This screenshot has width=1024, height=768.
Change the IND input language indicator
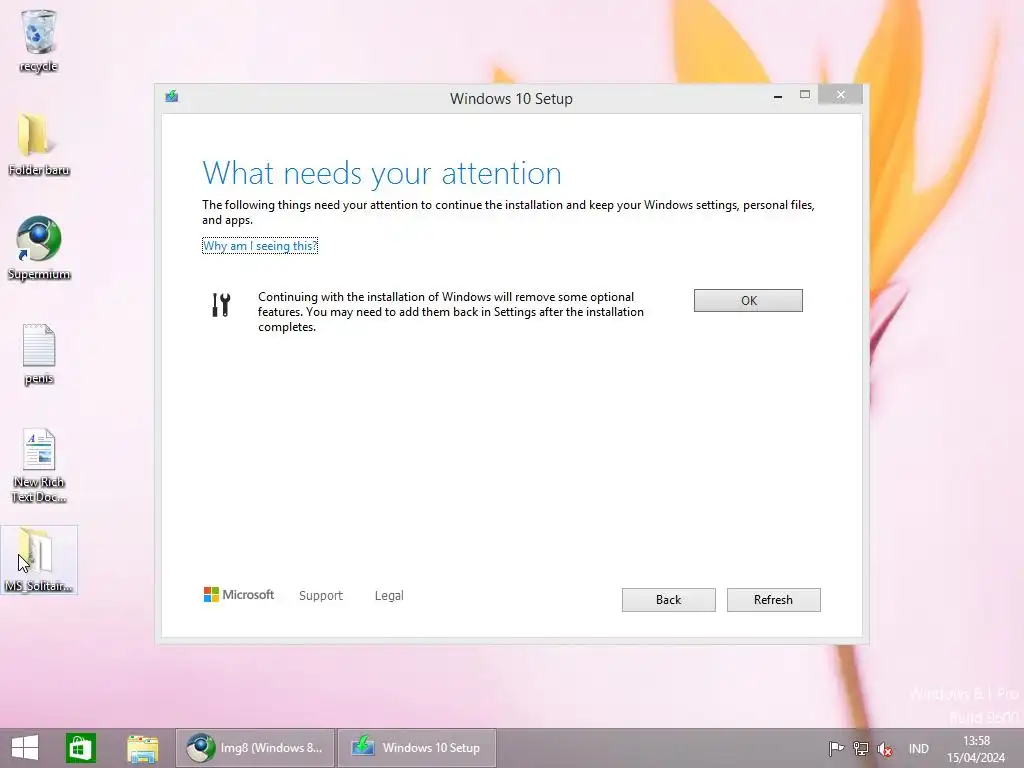[918, 748]
